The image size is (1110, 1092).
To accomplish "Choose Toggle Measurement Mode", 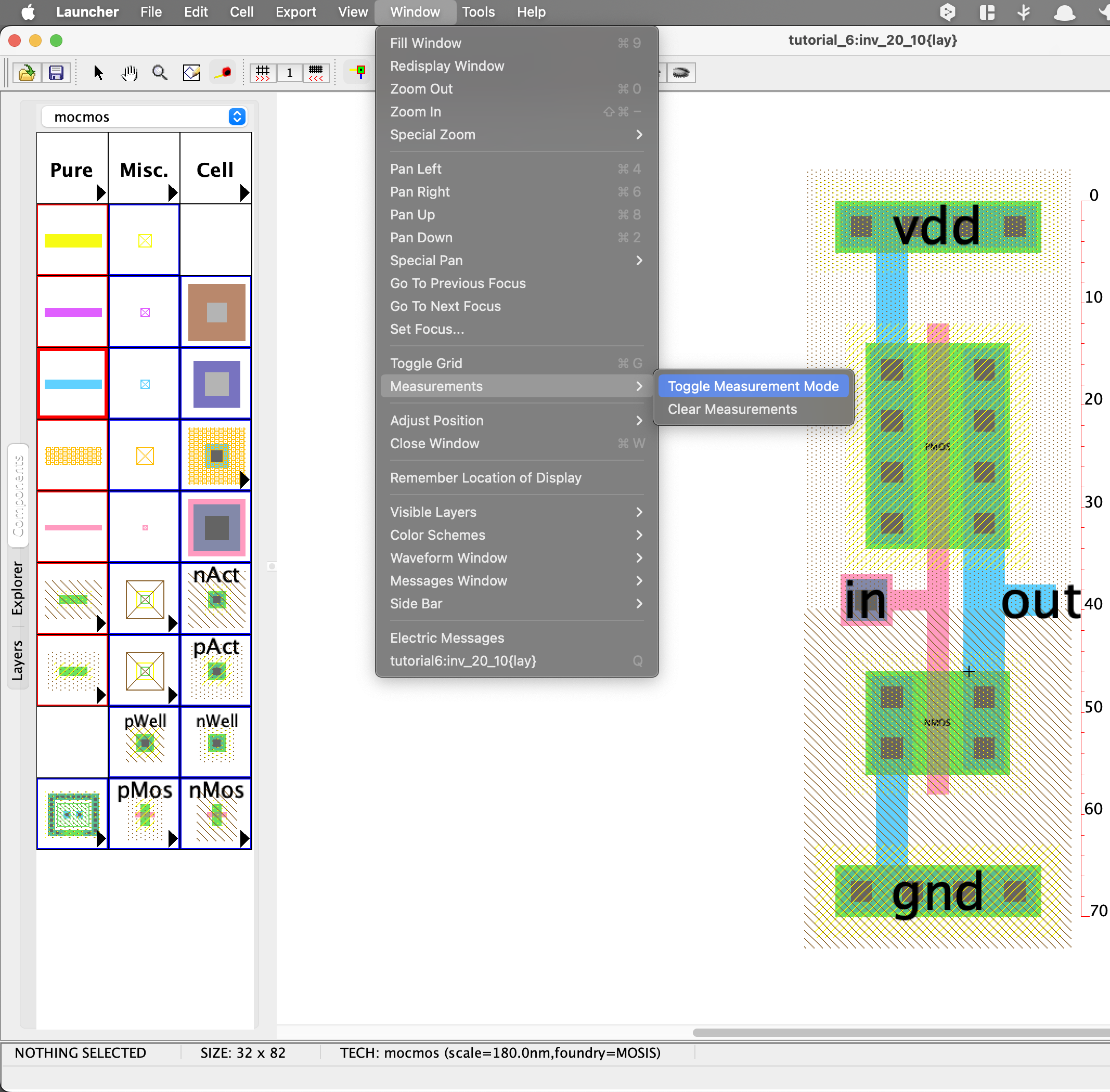I will coord(753,386).
